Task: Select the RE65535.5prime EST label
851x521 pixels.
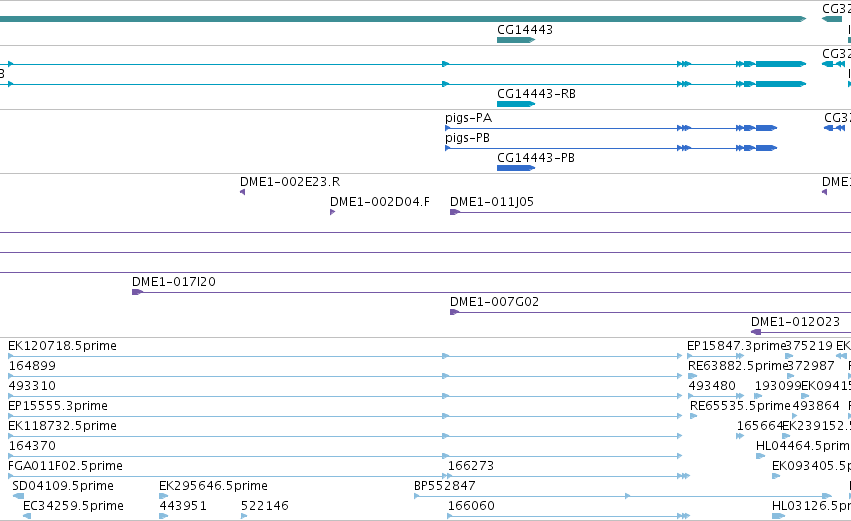Action: [740, 406]
